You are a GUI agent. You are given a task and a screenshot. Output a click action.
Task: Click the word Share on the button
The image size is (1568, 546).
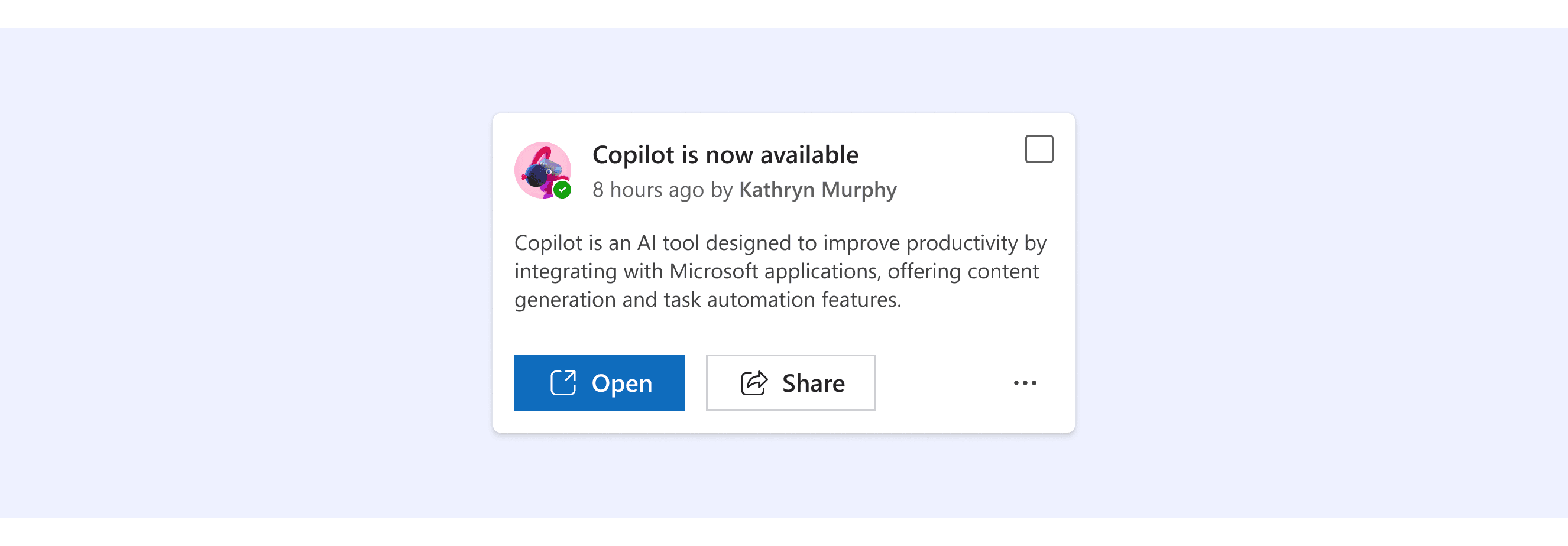tap(813, 383)
